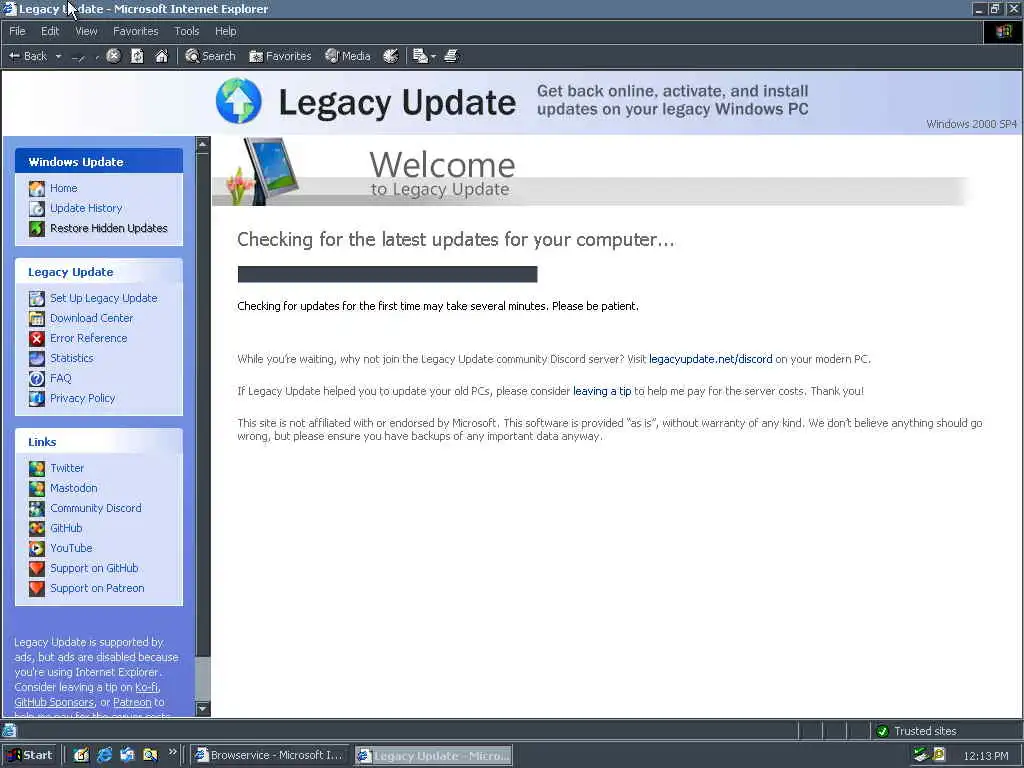Click the system tray clock
The image size is (1024, 768).
click(985, 756)
